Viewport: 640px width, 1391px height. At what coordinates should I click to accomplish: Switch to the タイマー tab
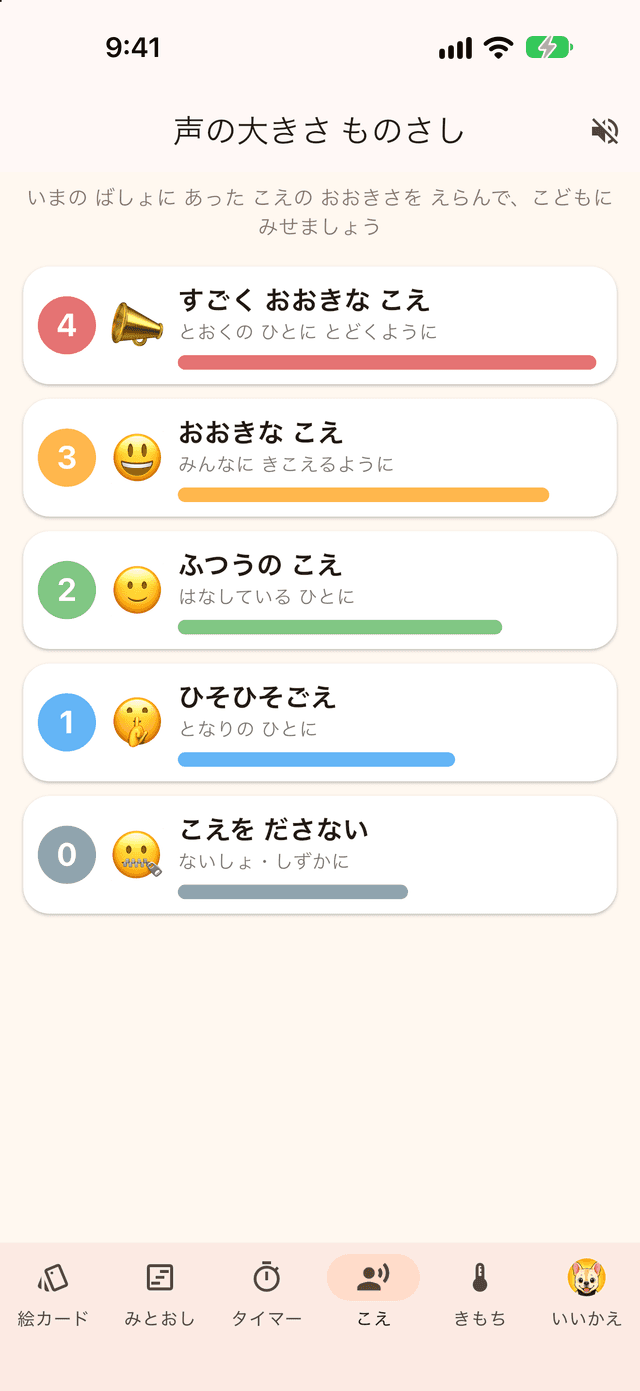pyautogui.click(x=266, y=1293)
